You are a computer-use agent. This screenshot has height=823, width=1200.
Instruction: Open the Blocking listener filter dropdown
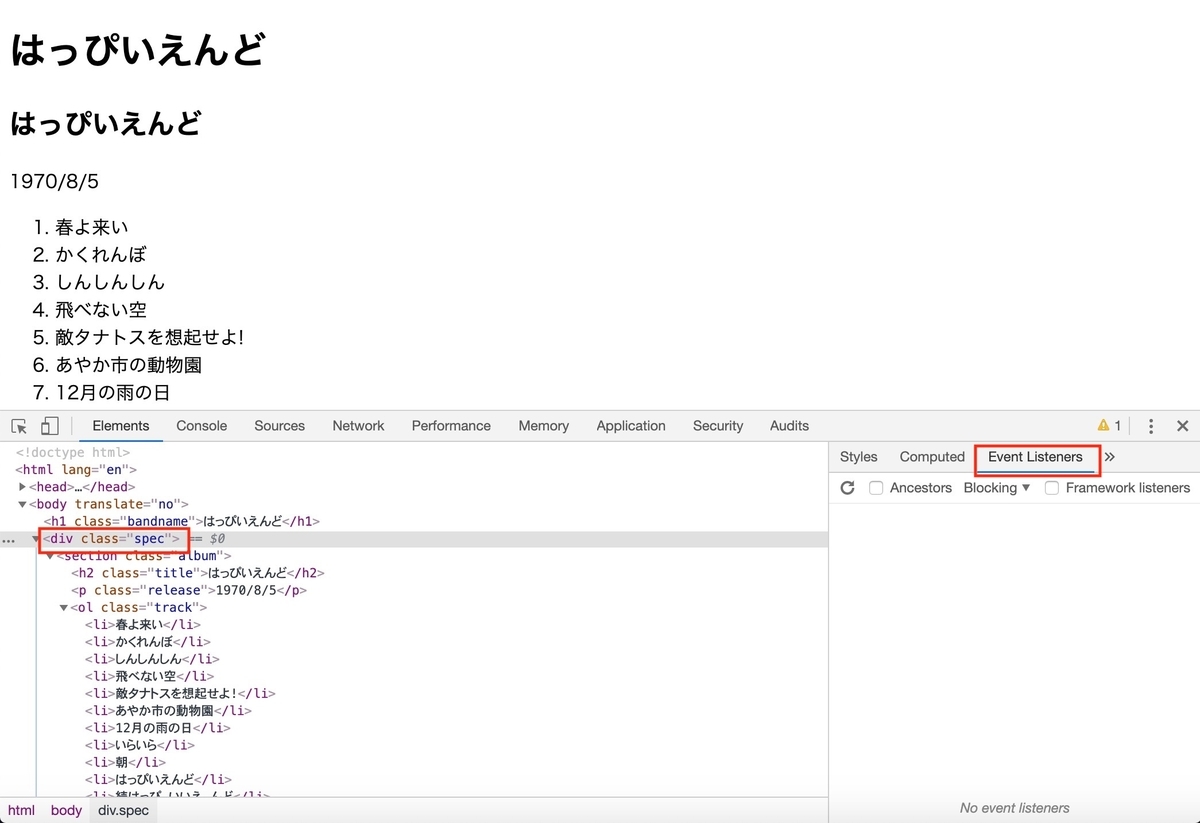point(996,488)
